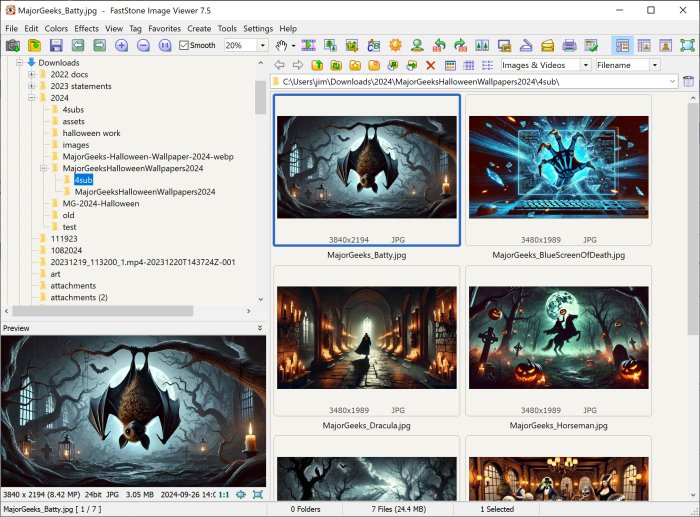Click the favorites star folder icon
This screenshot has height=517, width=700.
pos(355,65)
